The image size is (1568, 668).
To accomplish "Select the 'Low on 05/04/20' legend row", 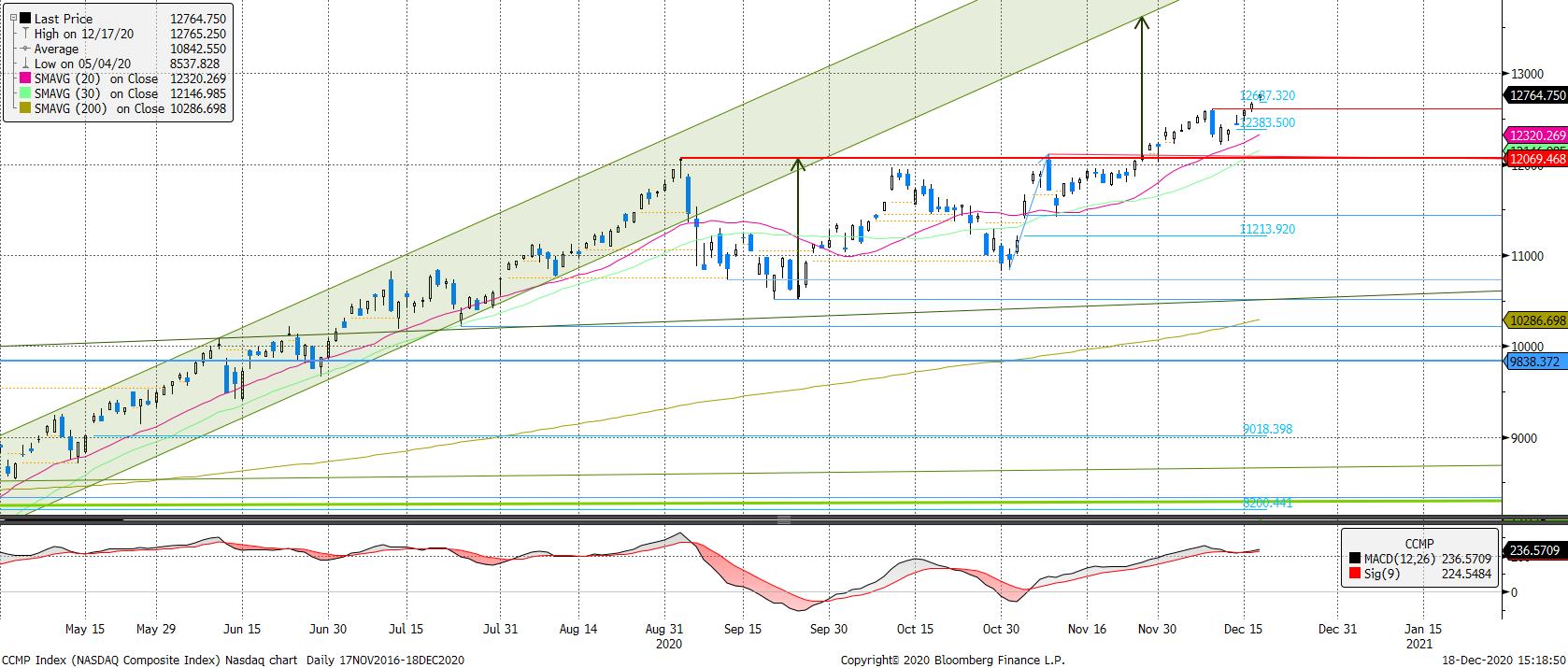I will [x=121, y=64].
